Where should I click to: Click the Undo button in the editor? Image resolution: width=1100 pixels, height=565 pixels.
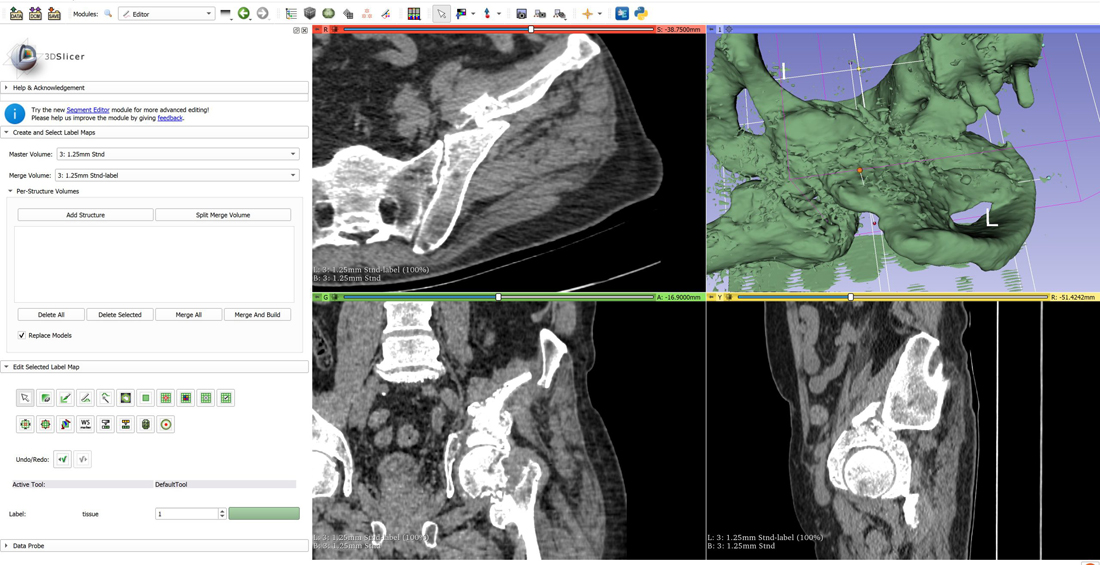[63, 459]
